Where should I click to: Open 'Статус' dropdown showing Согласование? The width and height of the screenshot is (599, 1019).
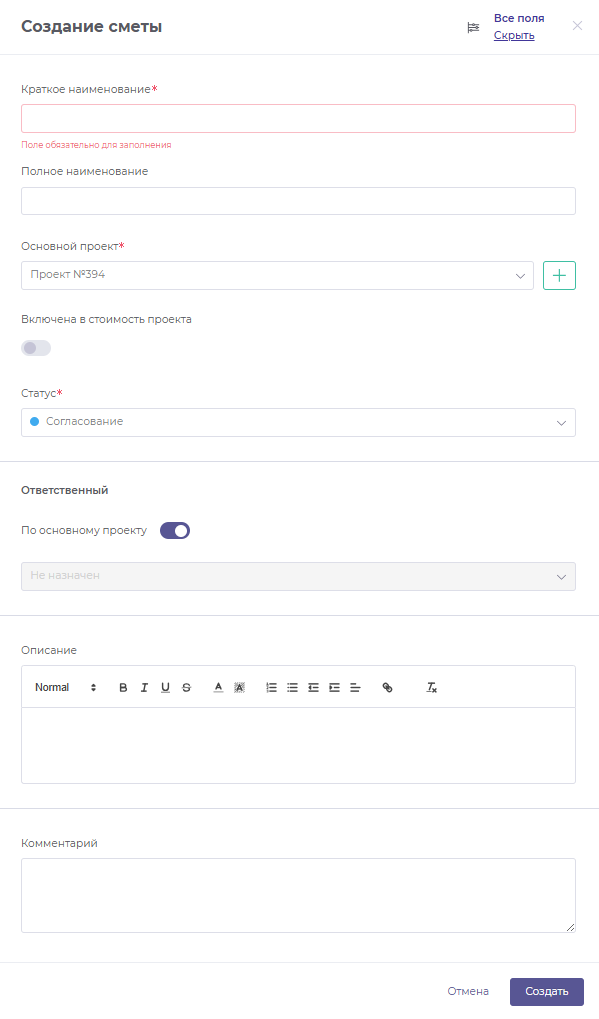click(298, 422)
